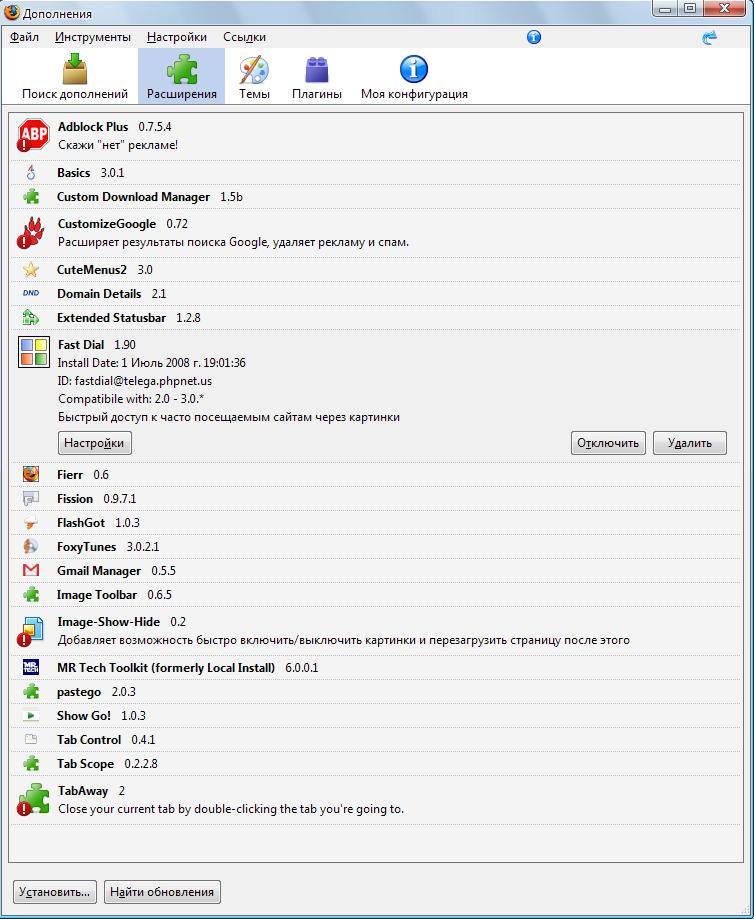The image size is (754, 919).
Task: Open Fast Dial Настройки button
Action: point(94,443)
